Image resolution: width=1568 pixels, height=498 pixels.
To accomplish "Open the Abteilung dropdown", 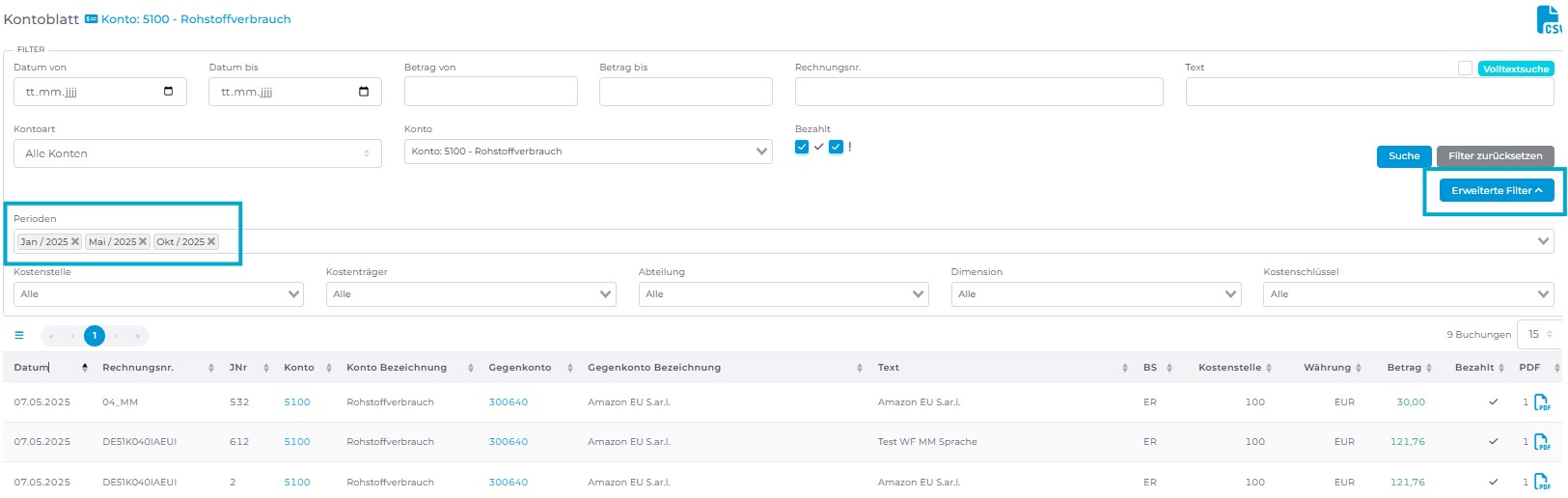I will tap(783, 294).
